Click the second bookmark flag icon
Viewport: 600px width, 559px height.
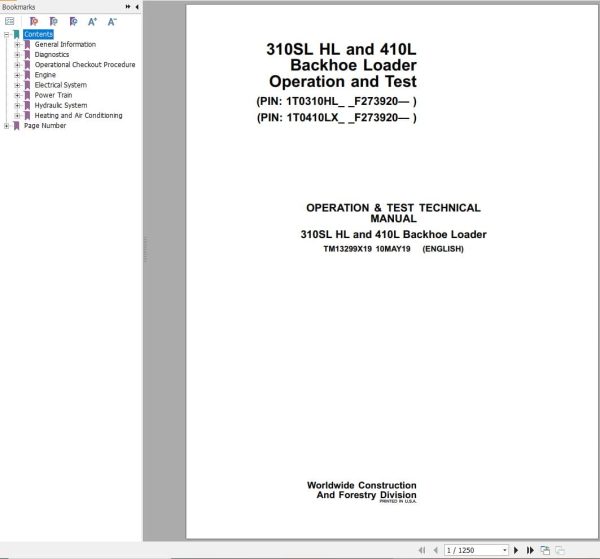(54, 21)
